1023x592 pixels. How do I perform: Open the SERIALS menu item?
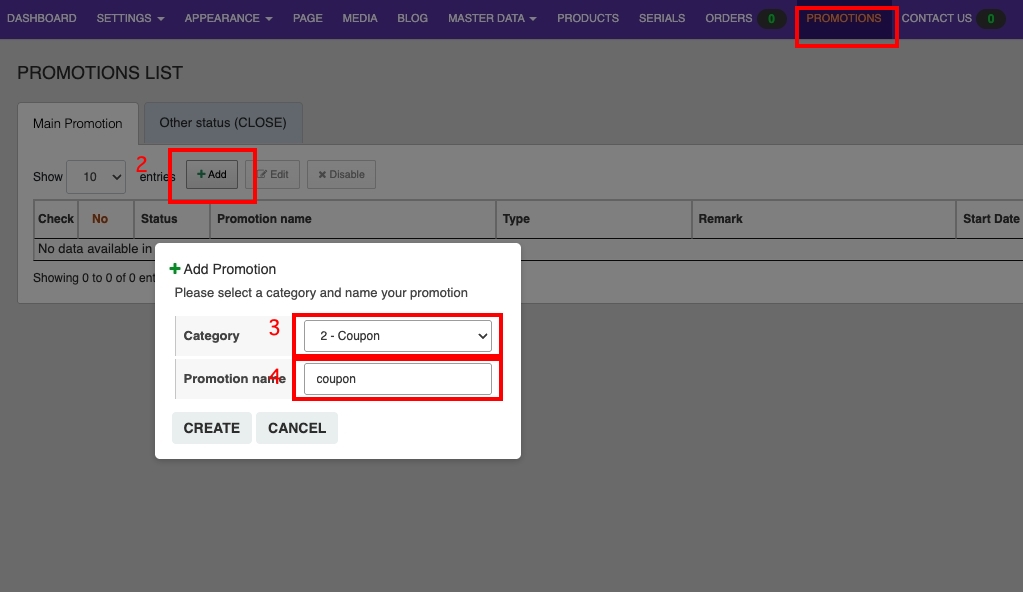point(662,18)
